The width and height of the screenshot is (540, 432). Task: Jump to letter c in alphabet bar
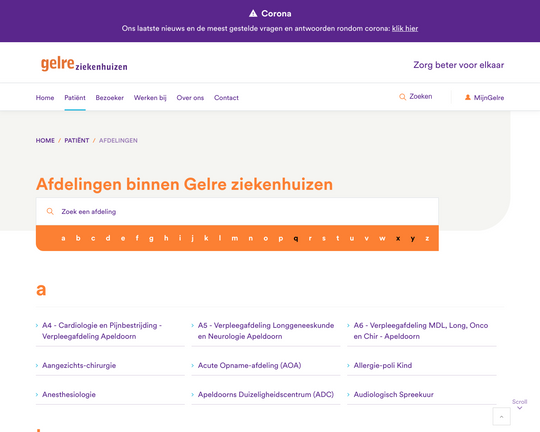coord(93,238)
